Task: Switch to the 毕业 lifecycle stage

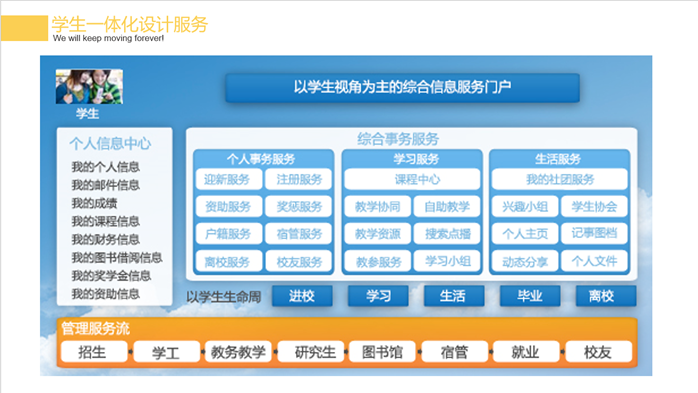Action: pyautogui.click(x=530, y=296)
